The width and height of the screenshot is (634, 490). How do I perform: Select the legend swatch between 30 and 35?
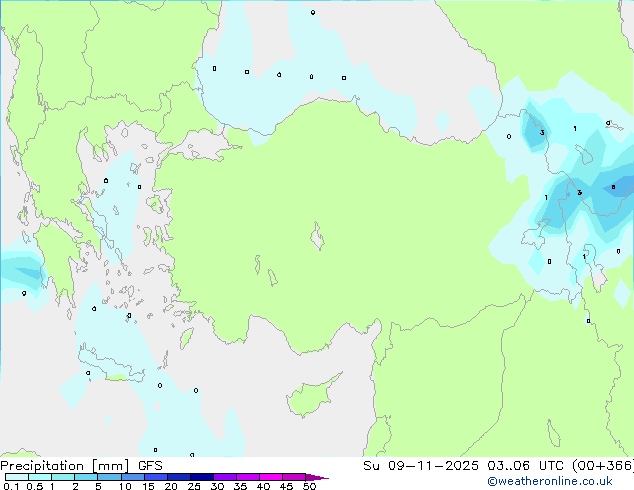[x=225, y=477]
